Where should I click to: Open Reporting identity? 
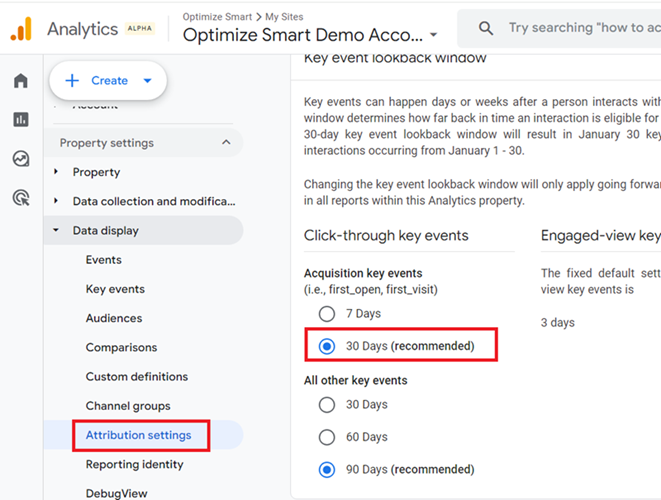[x=134, y=464]
